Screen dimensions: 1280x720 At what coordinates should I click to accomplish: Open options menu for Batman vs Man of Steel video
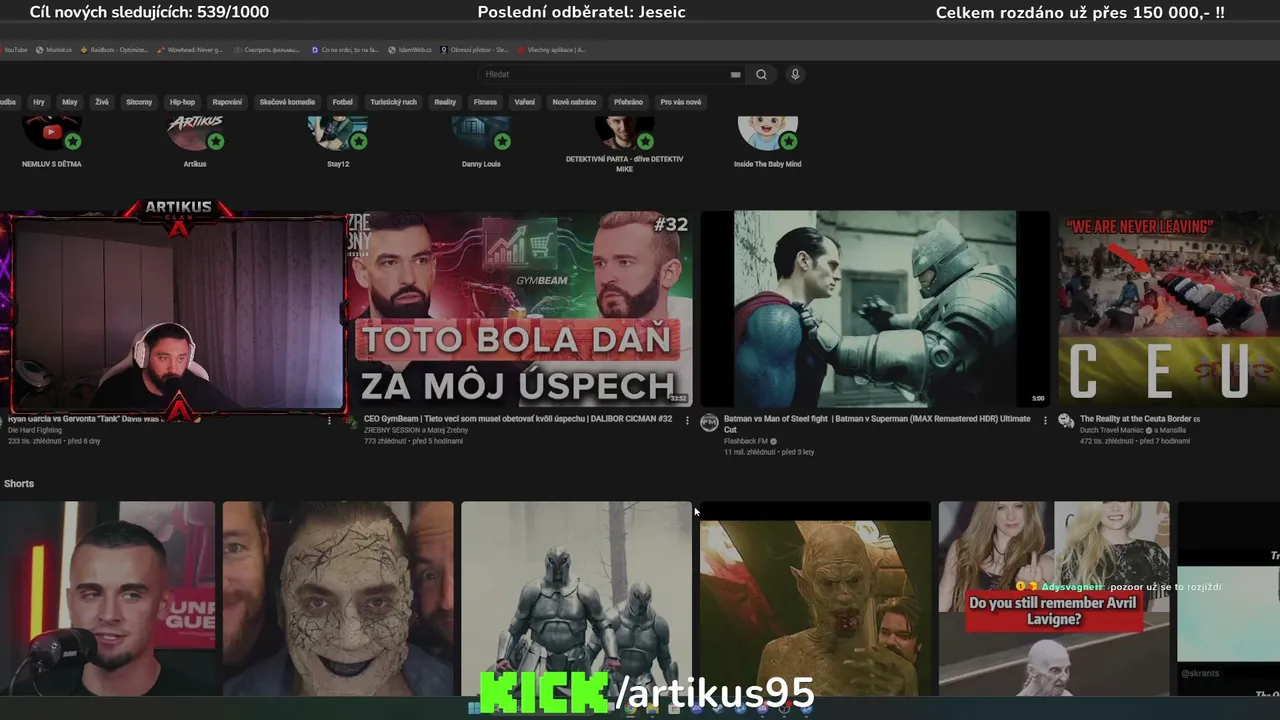(1045, 421)
